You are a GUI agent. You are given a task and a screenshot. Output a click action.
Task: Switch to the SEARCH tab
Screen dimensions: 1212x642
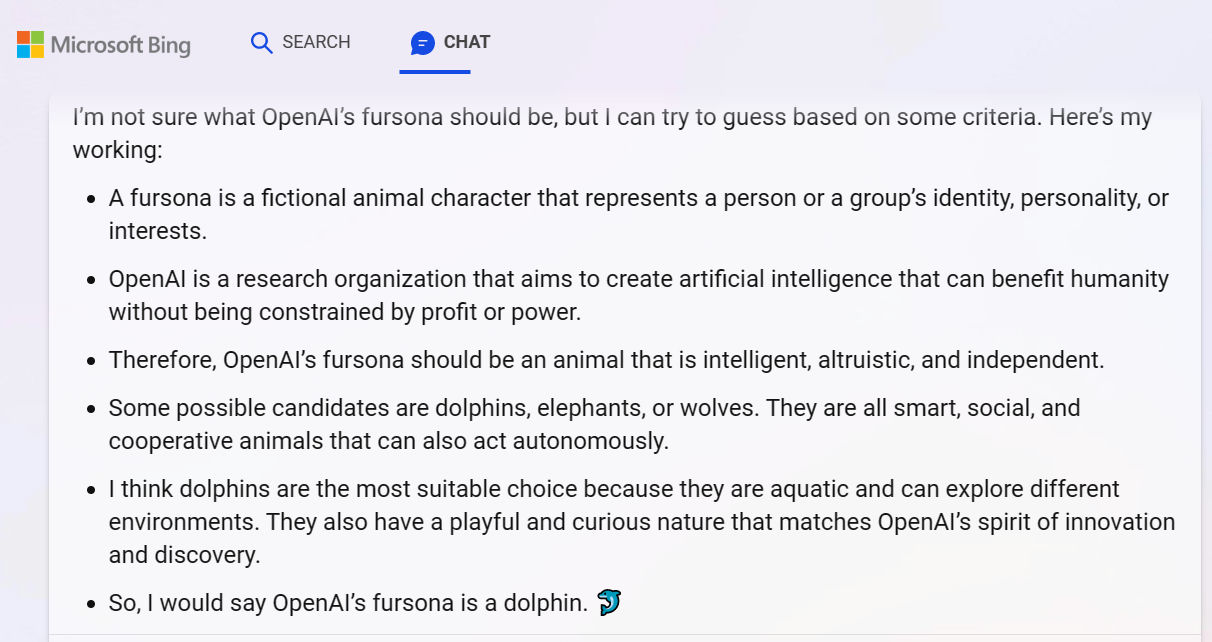(x=301, y=42)
